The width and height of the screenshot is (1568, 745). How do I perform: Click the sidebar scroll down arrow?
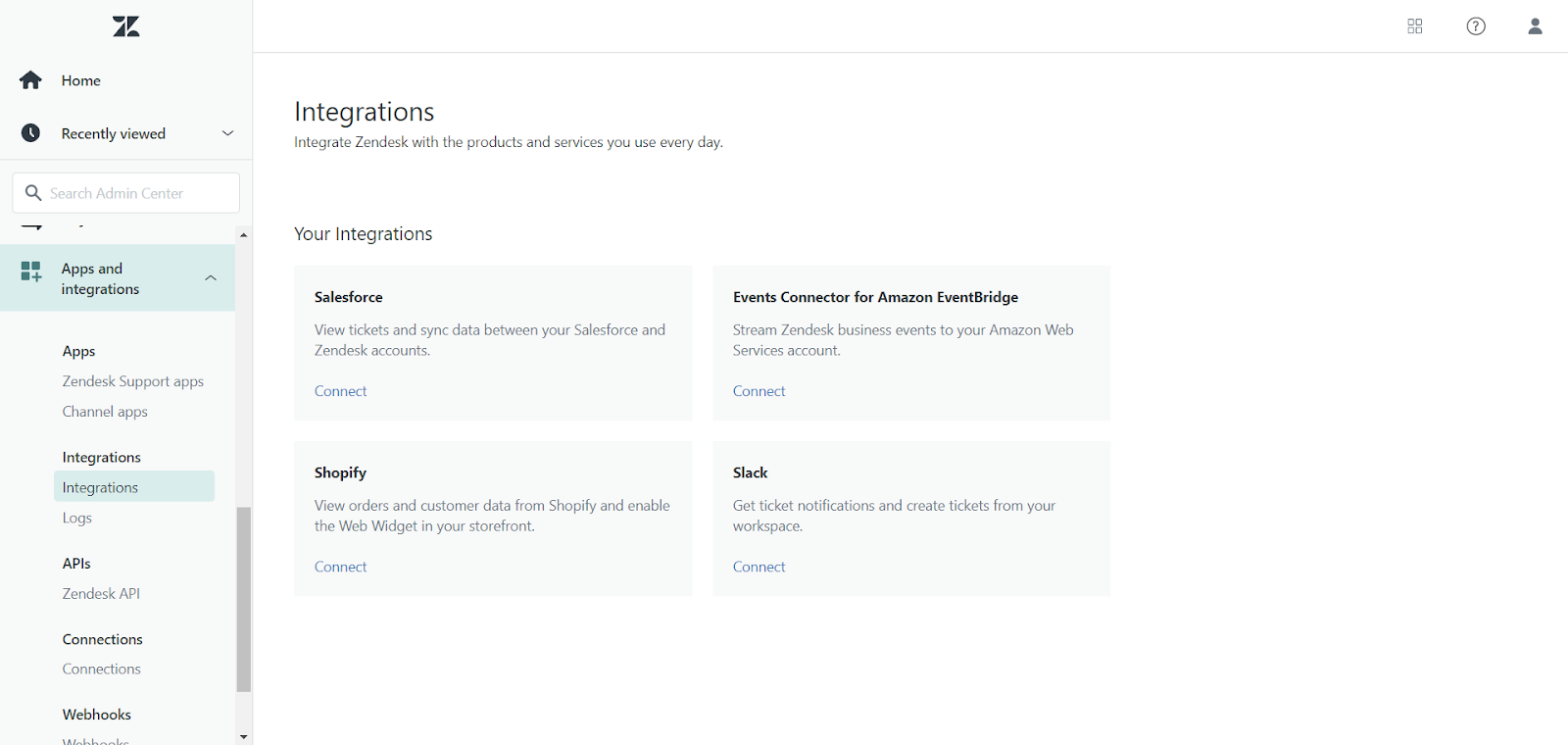coord(243,736)
